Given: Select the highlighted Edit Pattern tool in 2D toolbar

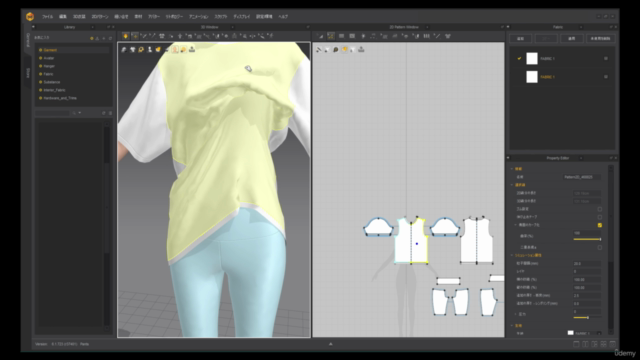Looking at the screenshot, I should click(331, 36).
